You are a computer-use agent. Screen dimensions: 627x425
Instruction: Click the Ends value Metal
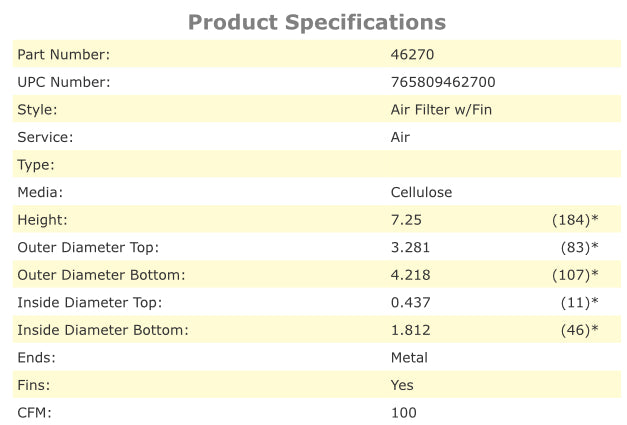click(x=408, y=357)
